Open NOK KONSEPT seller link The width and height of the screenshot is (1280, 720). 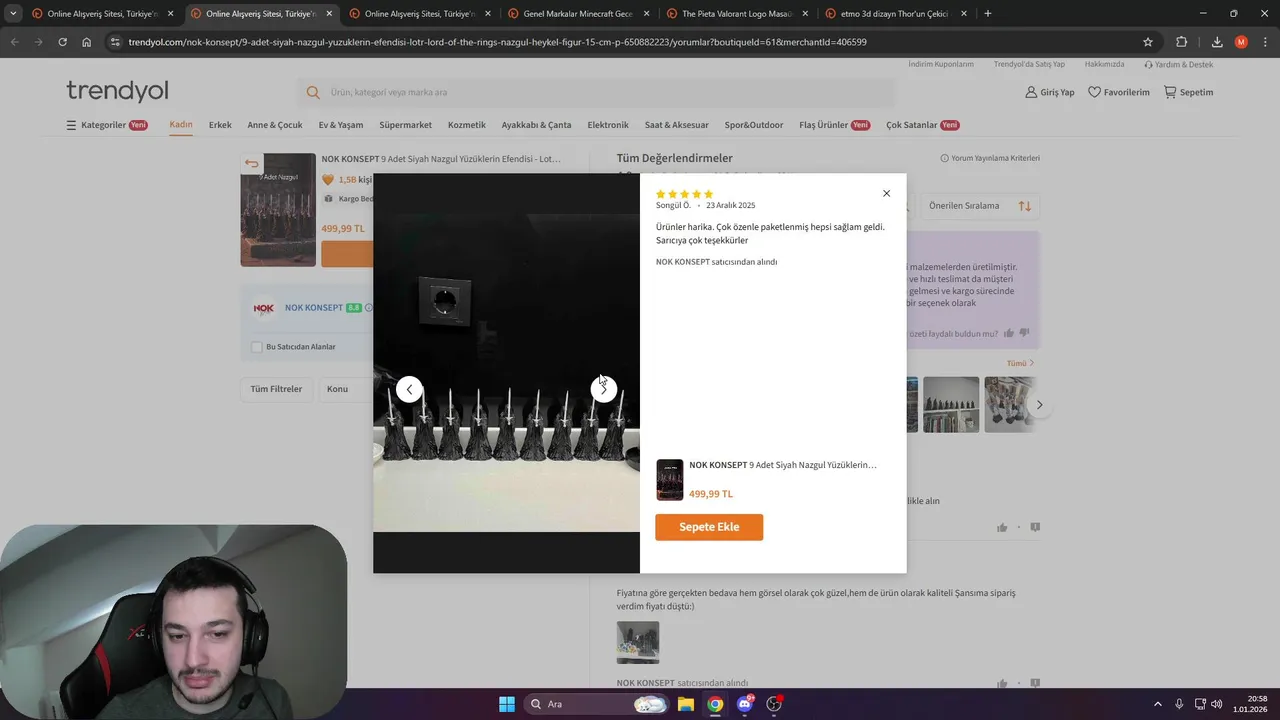pyautogui.click(x=314, y=308)
